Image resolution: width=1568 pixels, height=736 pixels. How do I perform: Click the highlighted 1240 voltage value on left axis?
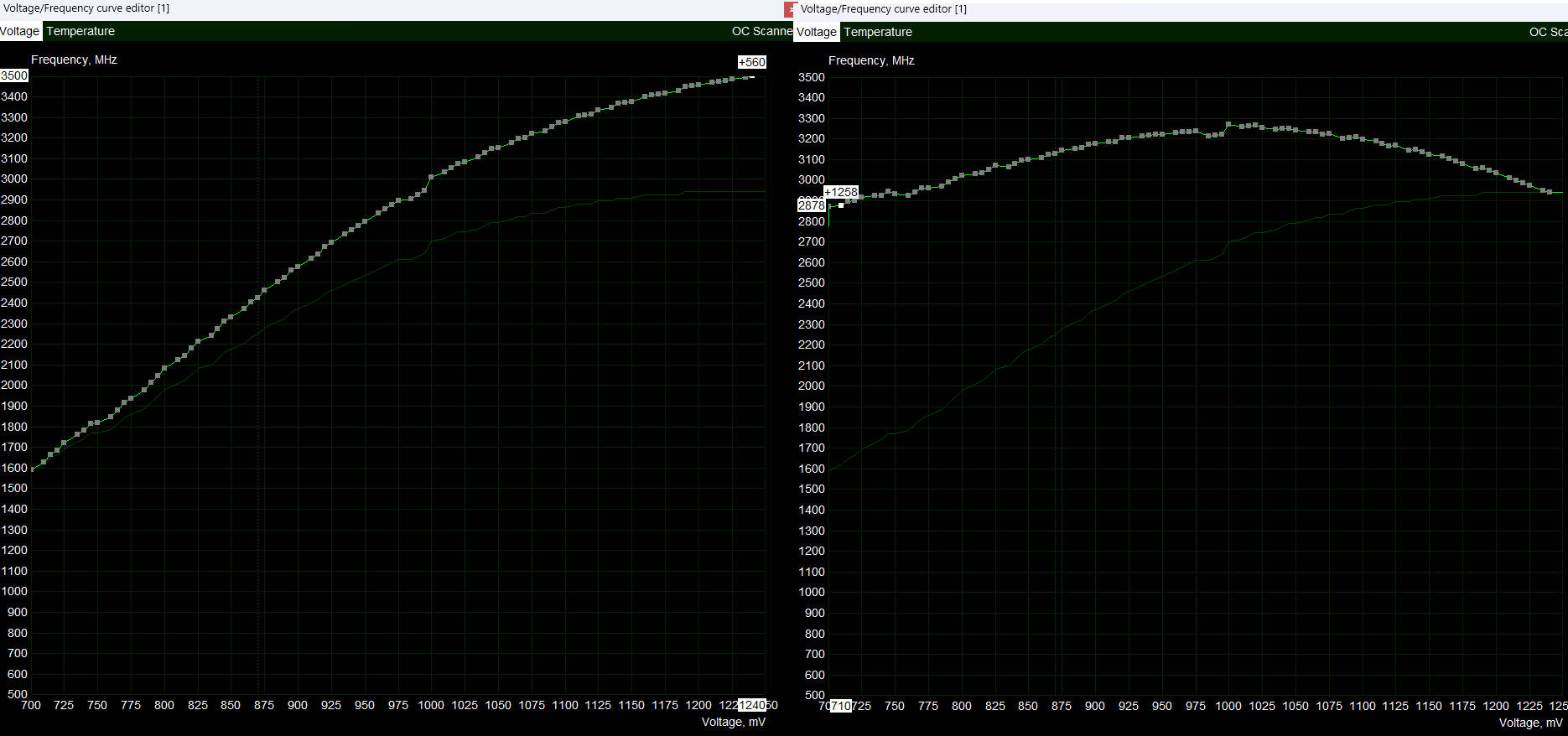[x=751, y=705]
